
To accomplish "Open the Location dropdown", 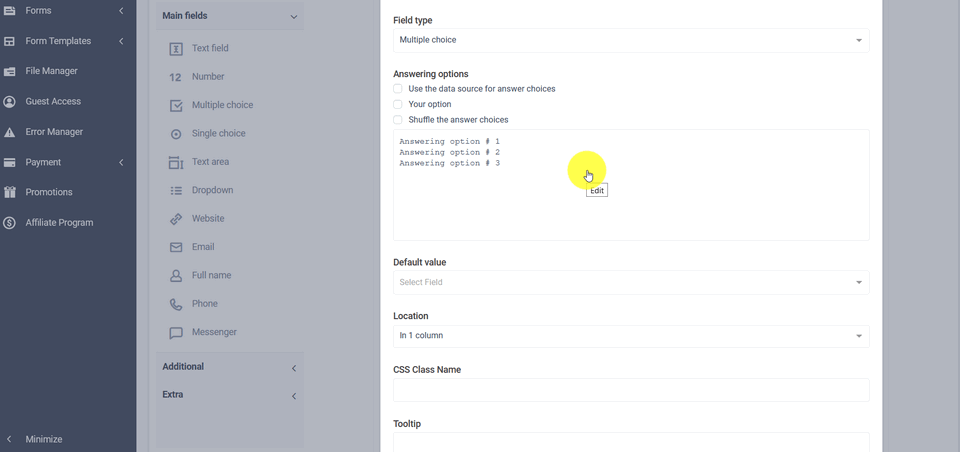I will click(x=631, y=336).
